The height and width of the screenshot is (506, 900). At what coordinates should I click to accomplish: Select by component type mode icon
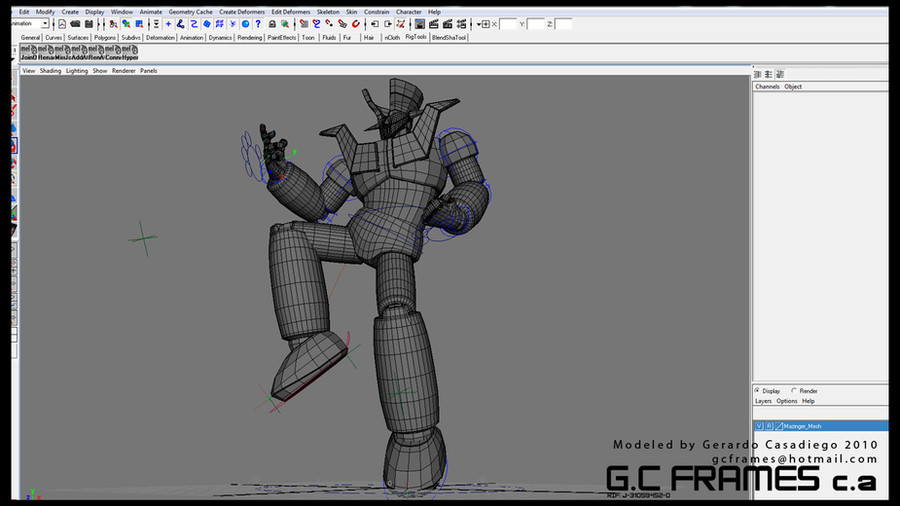point(139,24)
